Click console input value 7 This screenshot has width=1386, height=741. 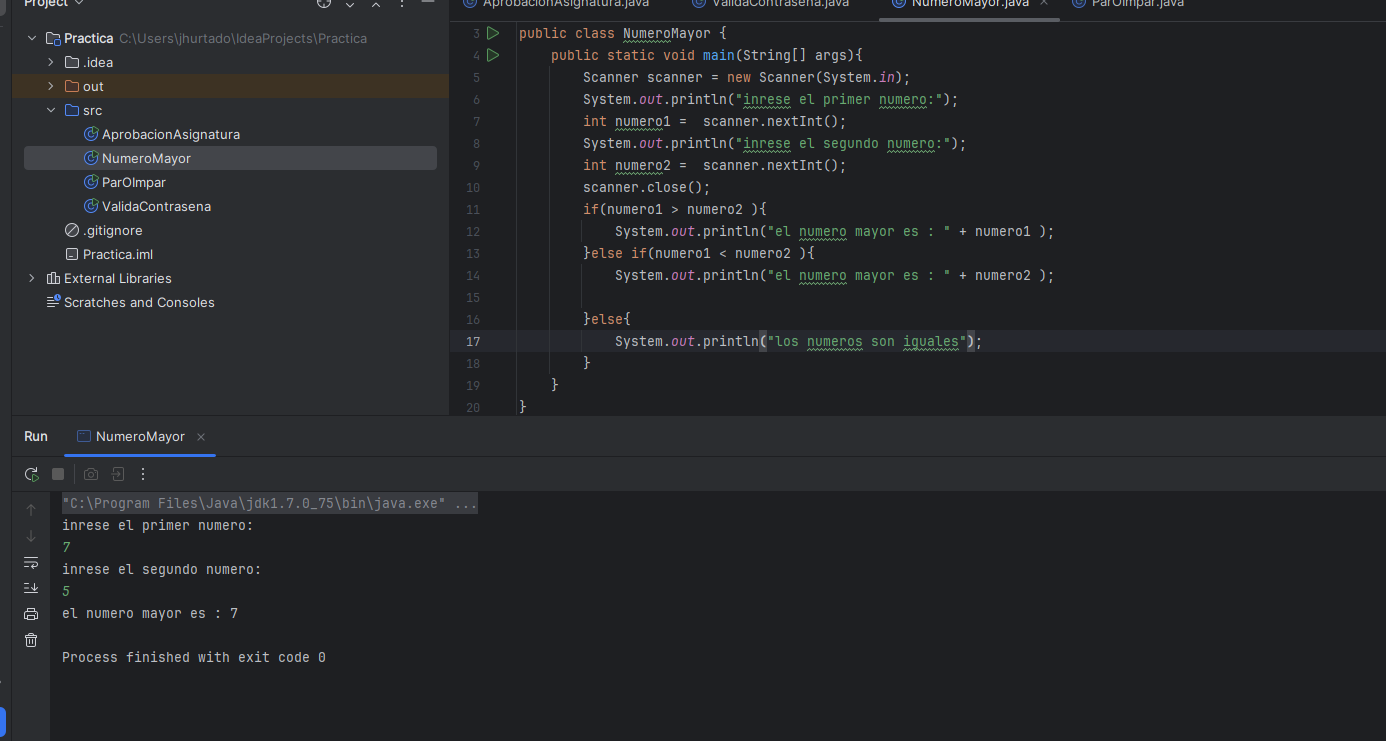pyautogui.click(x=66, y=547)
